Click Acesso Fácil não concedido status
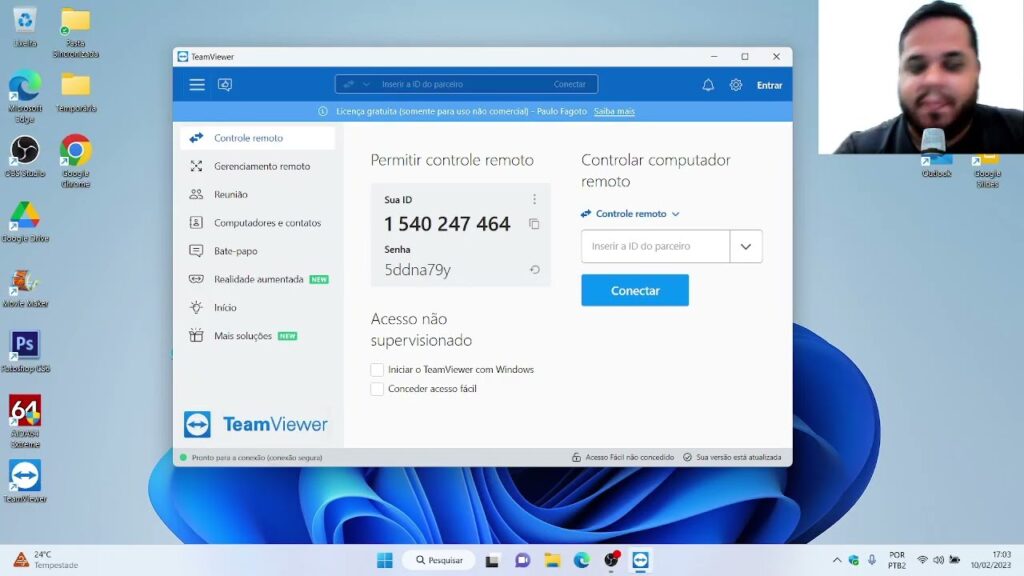This screenshot has height=576, width=1024. (623, 457)
